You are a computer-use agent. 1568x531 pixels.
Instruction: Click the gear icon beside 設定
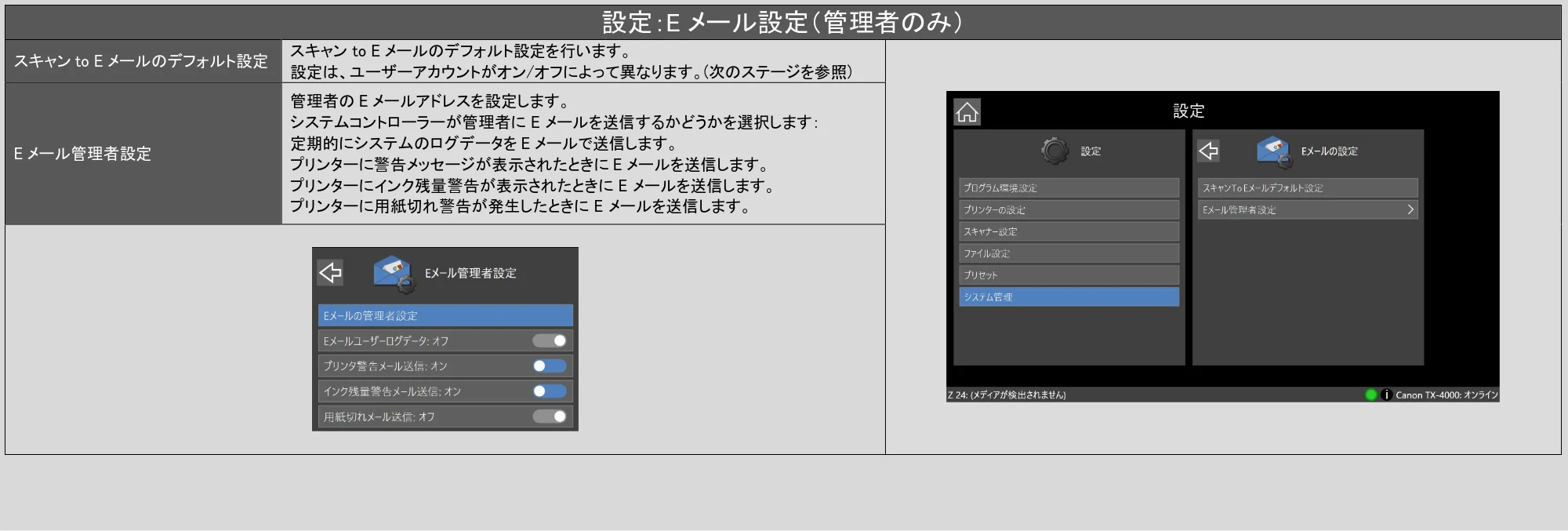pos(1054,151)
